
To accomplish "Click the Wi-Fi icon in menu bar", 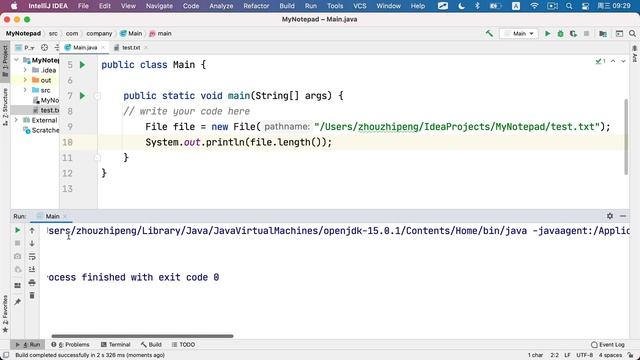I will (x=534, y=6).
